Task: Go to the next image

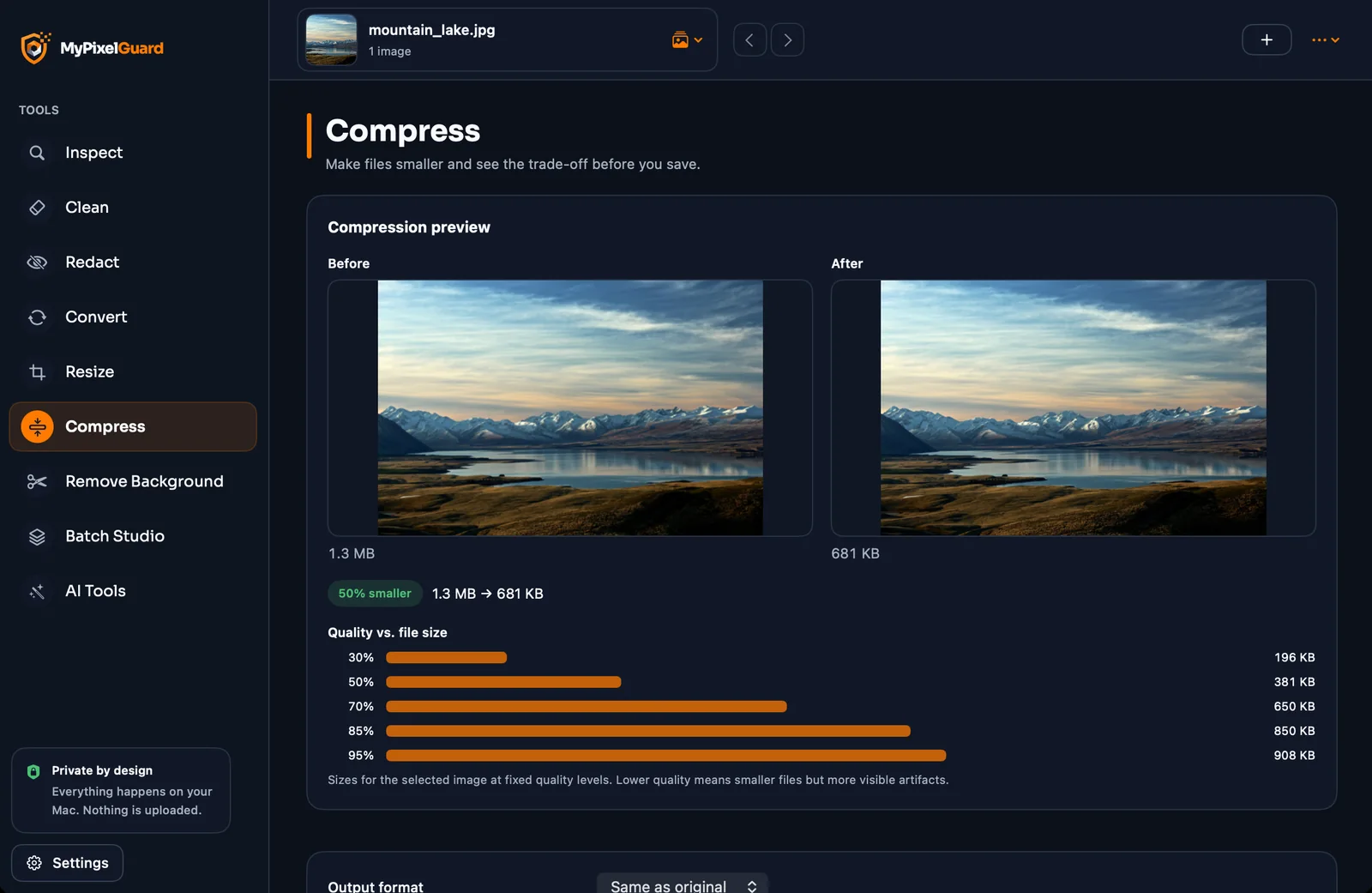Action: [787, 39]
